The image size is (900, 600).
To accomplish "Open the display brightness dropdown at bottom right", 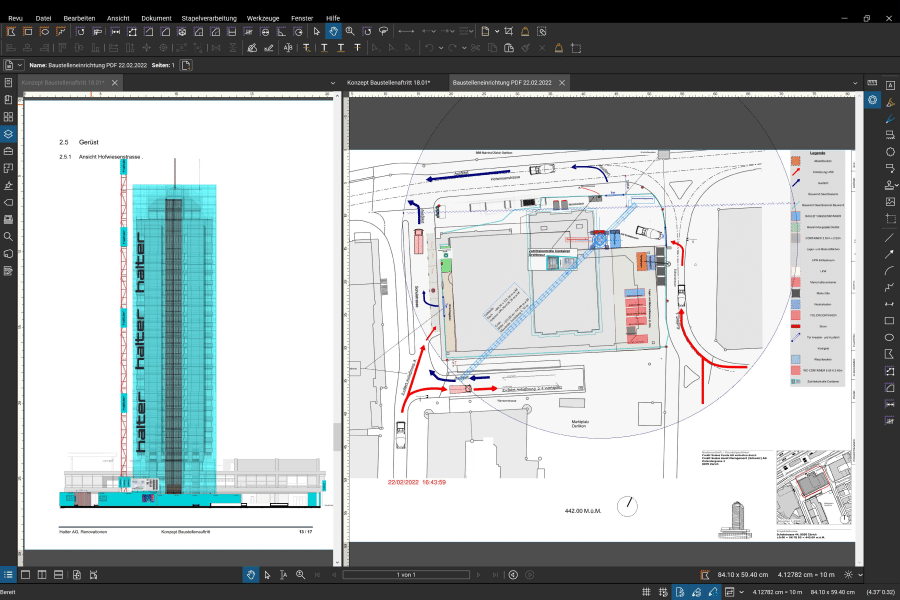I will pyautogui.click(x=860, y=575).
